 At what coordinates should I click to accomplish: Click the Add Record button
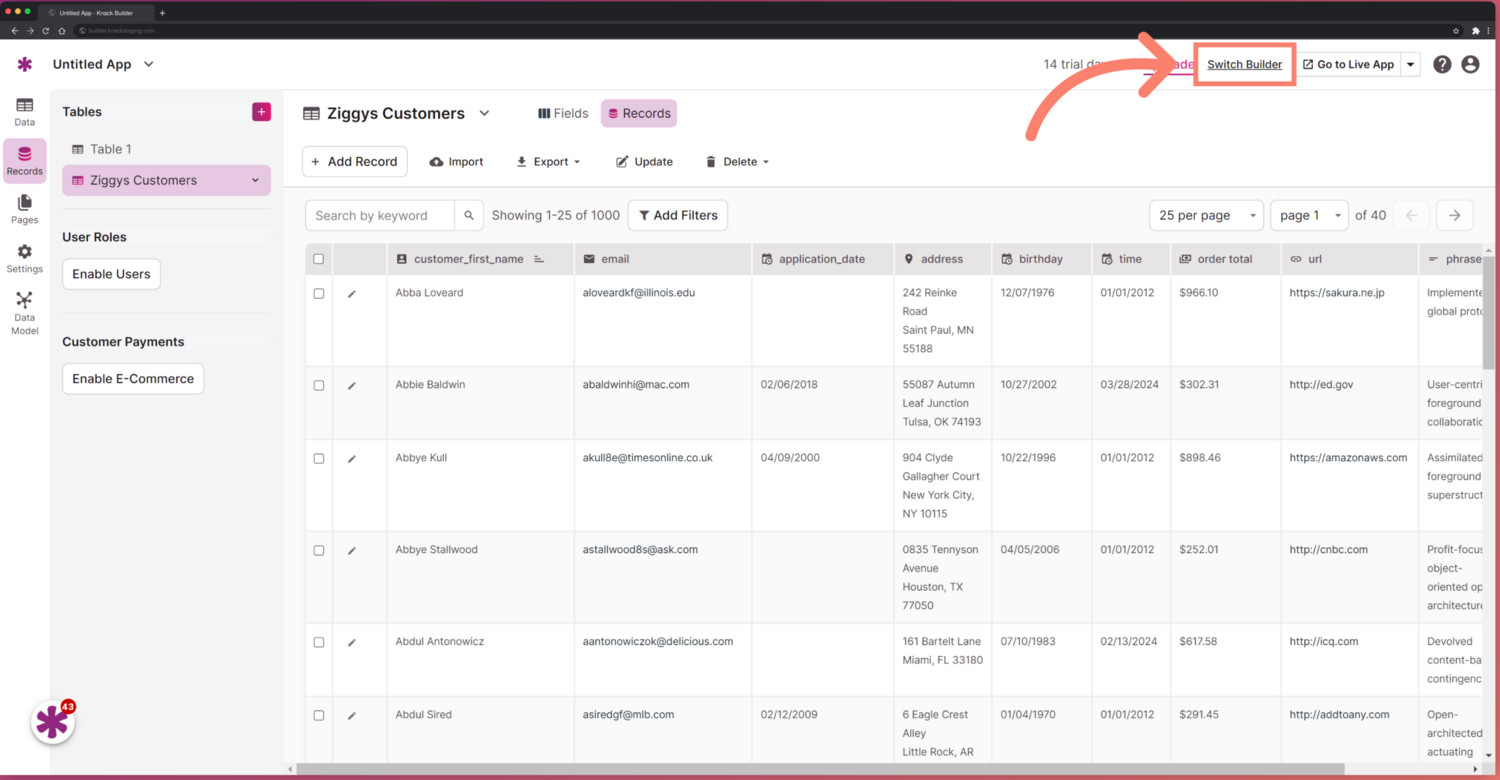pos(354,162)
